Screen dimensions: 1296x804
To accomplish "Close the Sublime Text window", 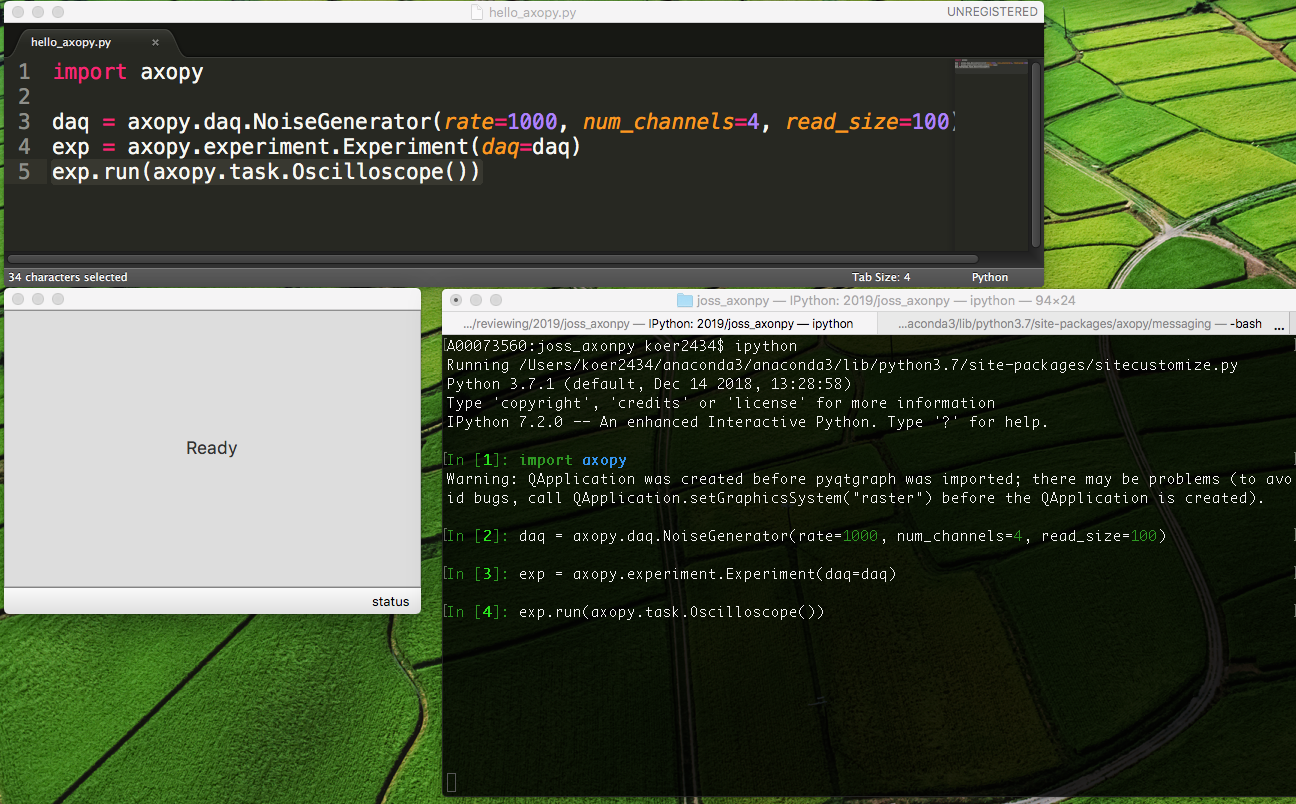I will click(x=18, y=13).
